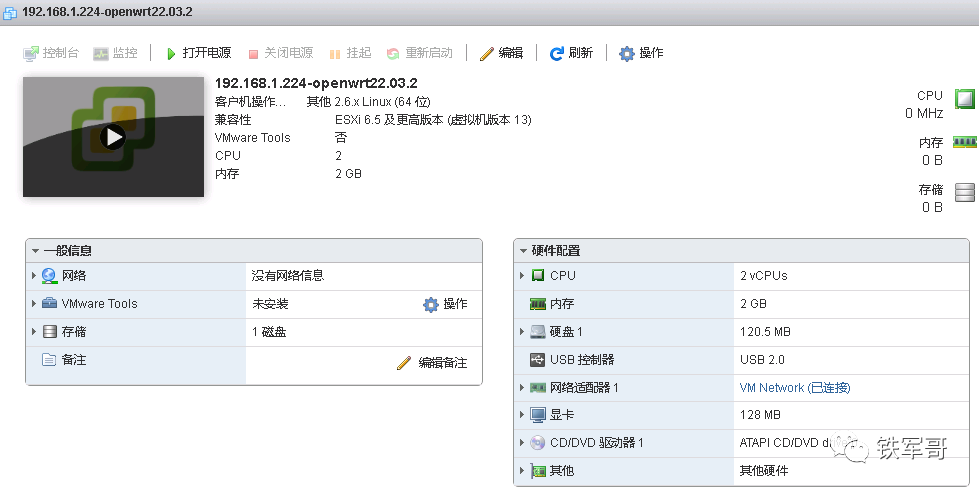Screen dimensions: 979x491
Task: Click 其他 2.6.x Linux (64 位) text
Action: point(368,101)
